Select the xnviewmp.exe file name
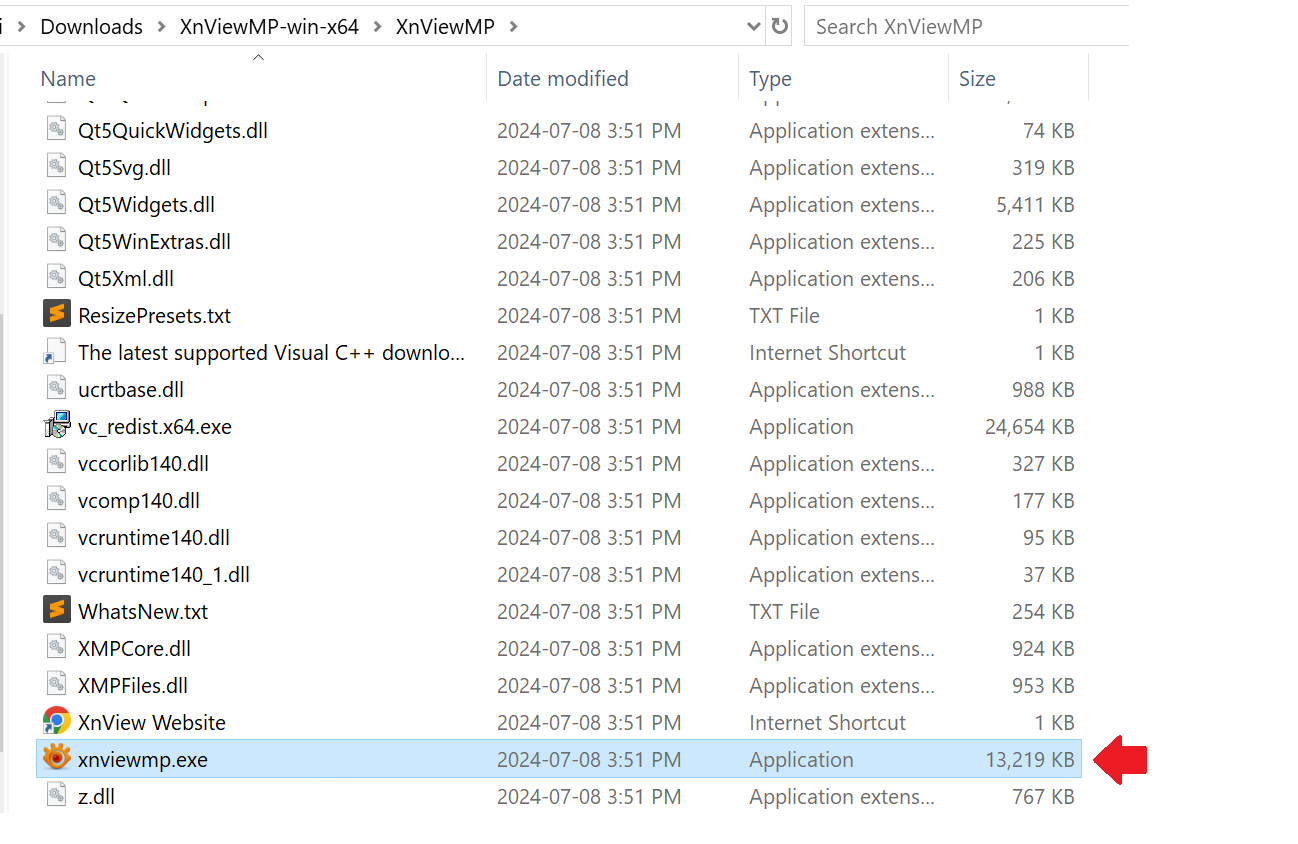Image resolution: width=1298 pixels, height=844 pixels. pyautogui.click(x=143, y=760)
